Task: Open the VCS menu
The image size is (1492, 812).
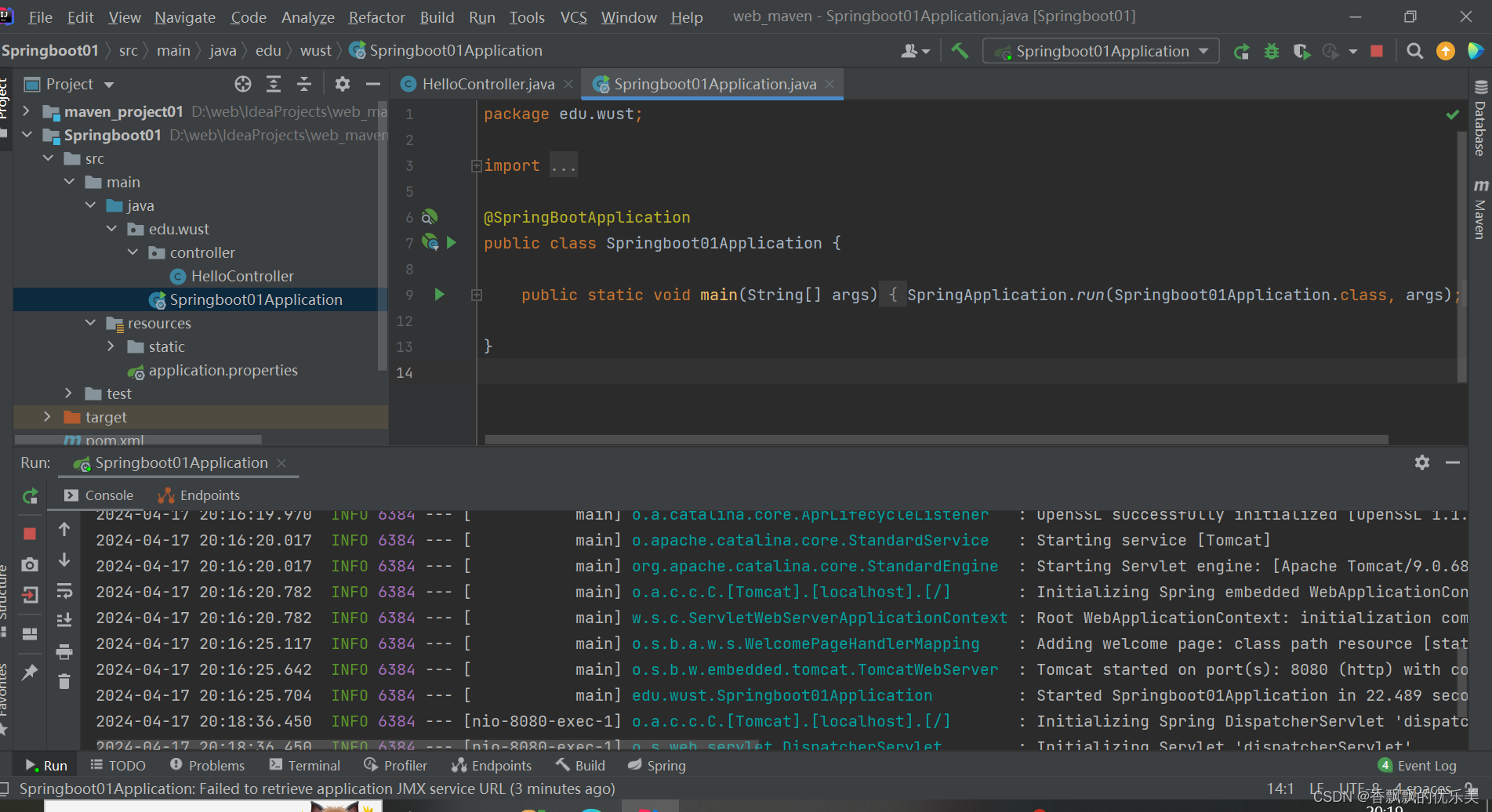Action: click(573, 17)
